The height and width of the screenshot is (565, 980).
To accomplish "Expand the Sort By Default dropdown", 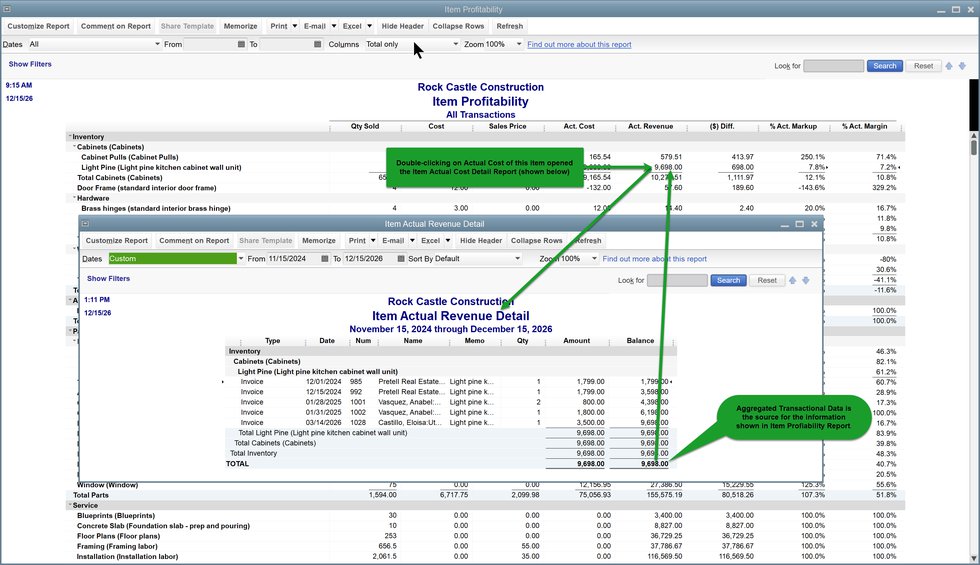I will coord(516,259).
